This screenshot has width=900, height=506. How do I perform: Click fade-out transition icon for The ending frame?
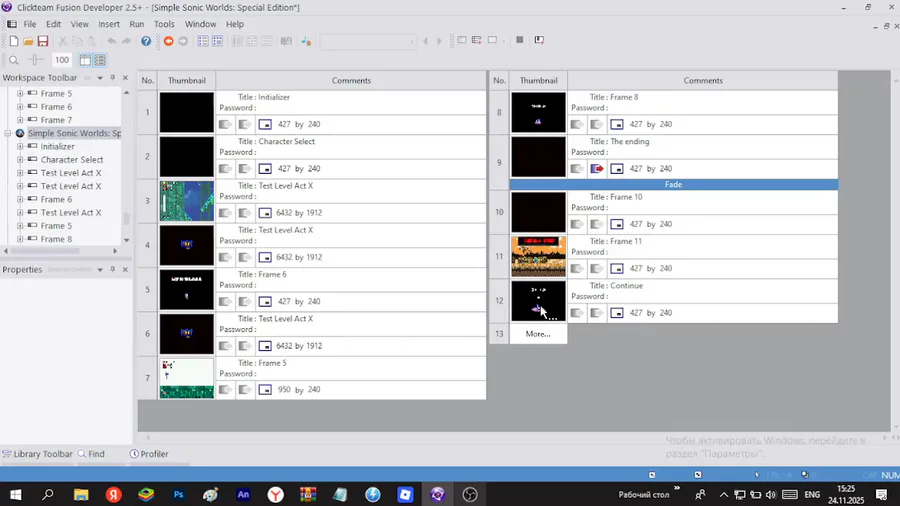597,169
